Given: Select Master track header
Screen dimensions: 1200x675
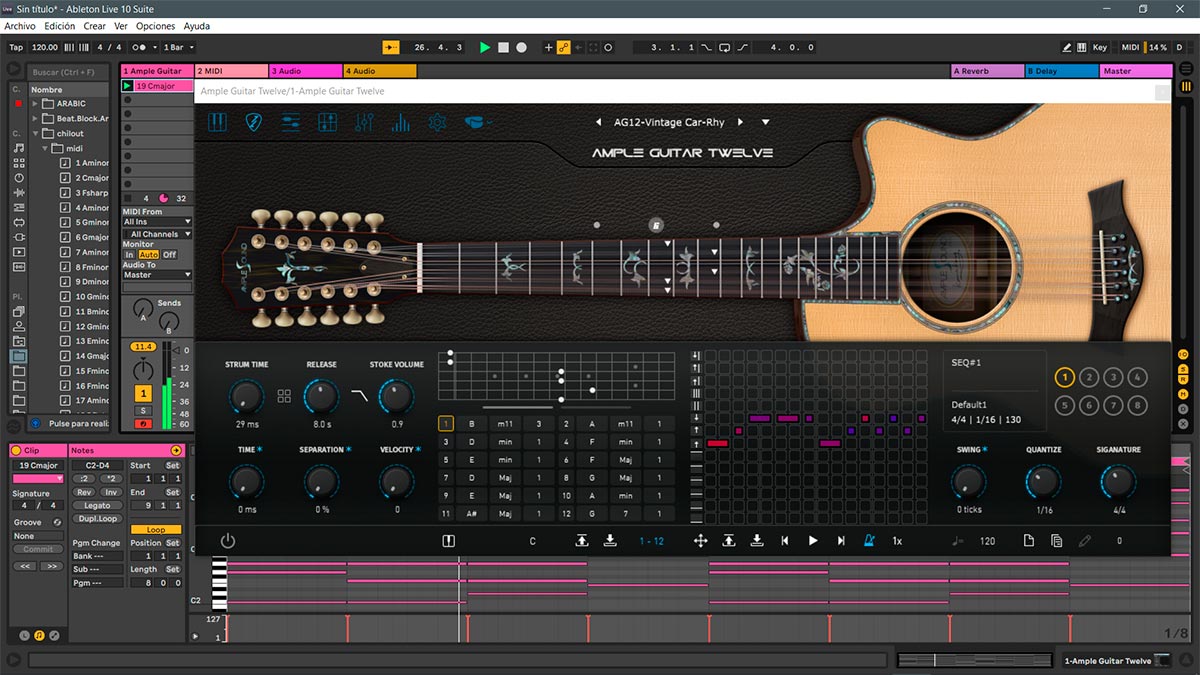Looking at the screenshot, I should [x=1135, y=71].
